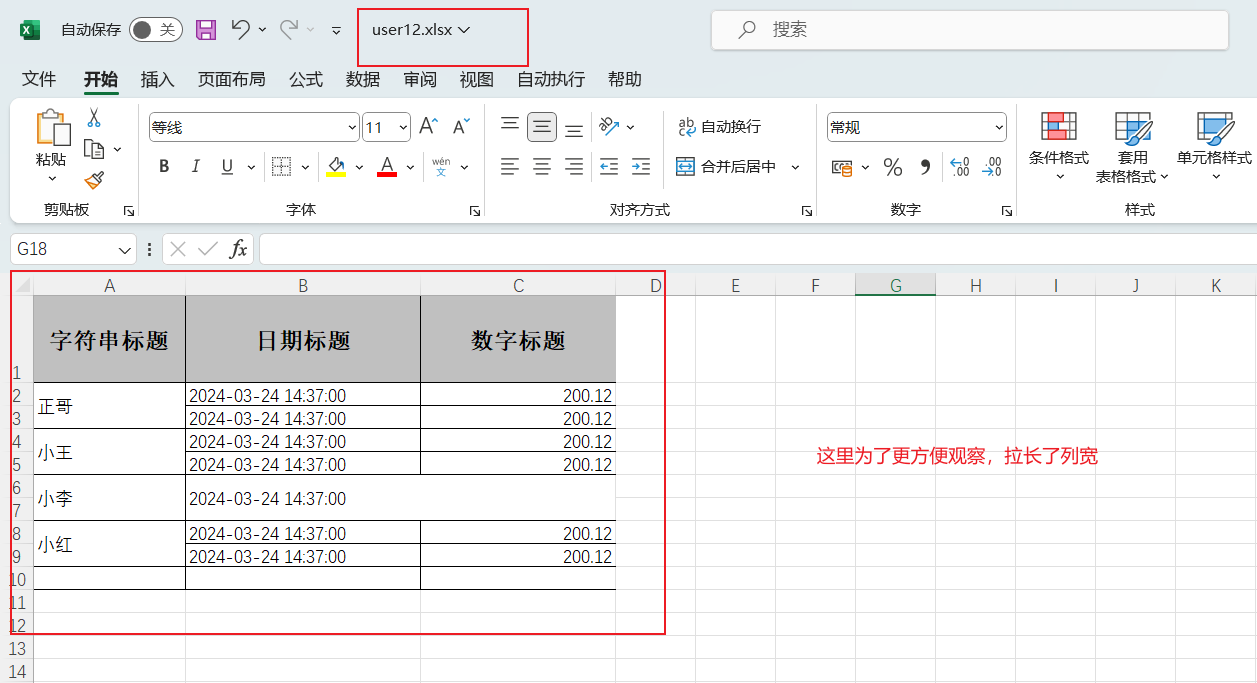Image resolution: width=1257 pixels, height=683 pixels.
Task: Click the Save floppy disk icon
Action: click(x=206, y=30)
